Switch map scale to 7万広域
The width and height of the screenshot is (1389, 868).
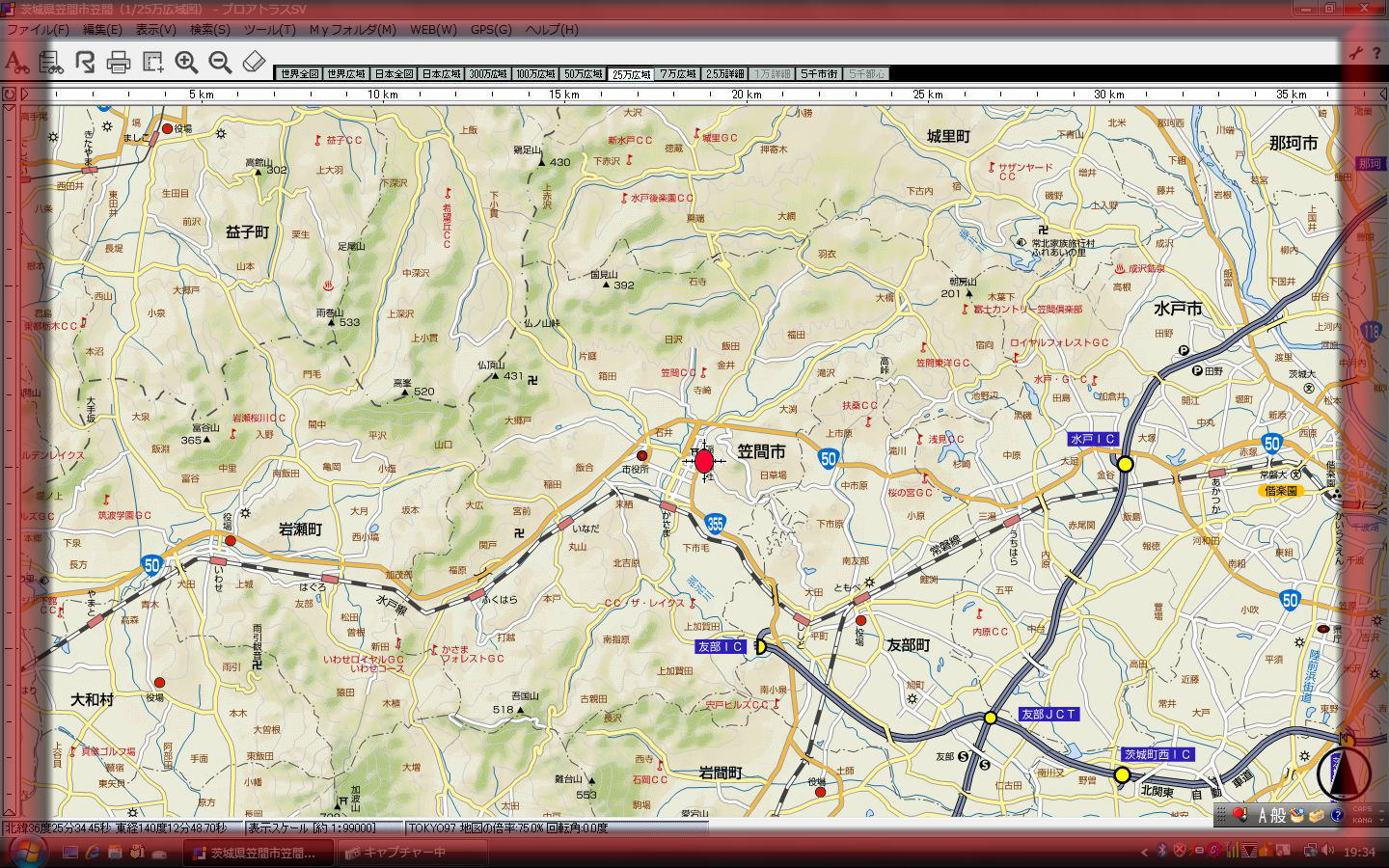coord(678,74)
